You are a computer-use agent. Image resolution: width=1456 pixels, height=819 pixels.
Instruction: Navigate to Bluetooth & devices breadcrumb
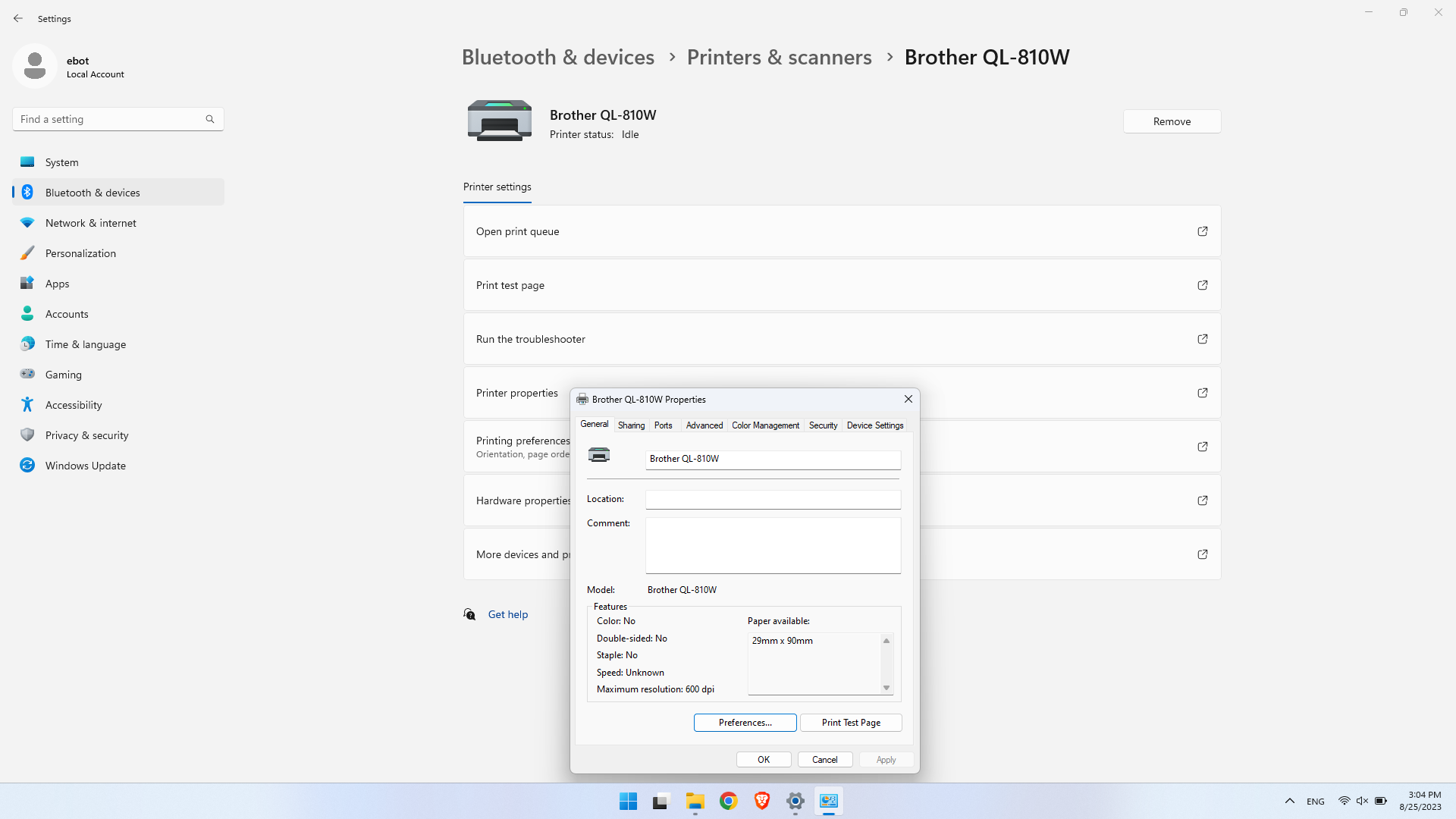[558, 57]
